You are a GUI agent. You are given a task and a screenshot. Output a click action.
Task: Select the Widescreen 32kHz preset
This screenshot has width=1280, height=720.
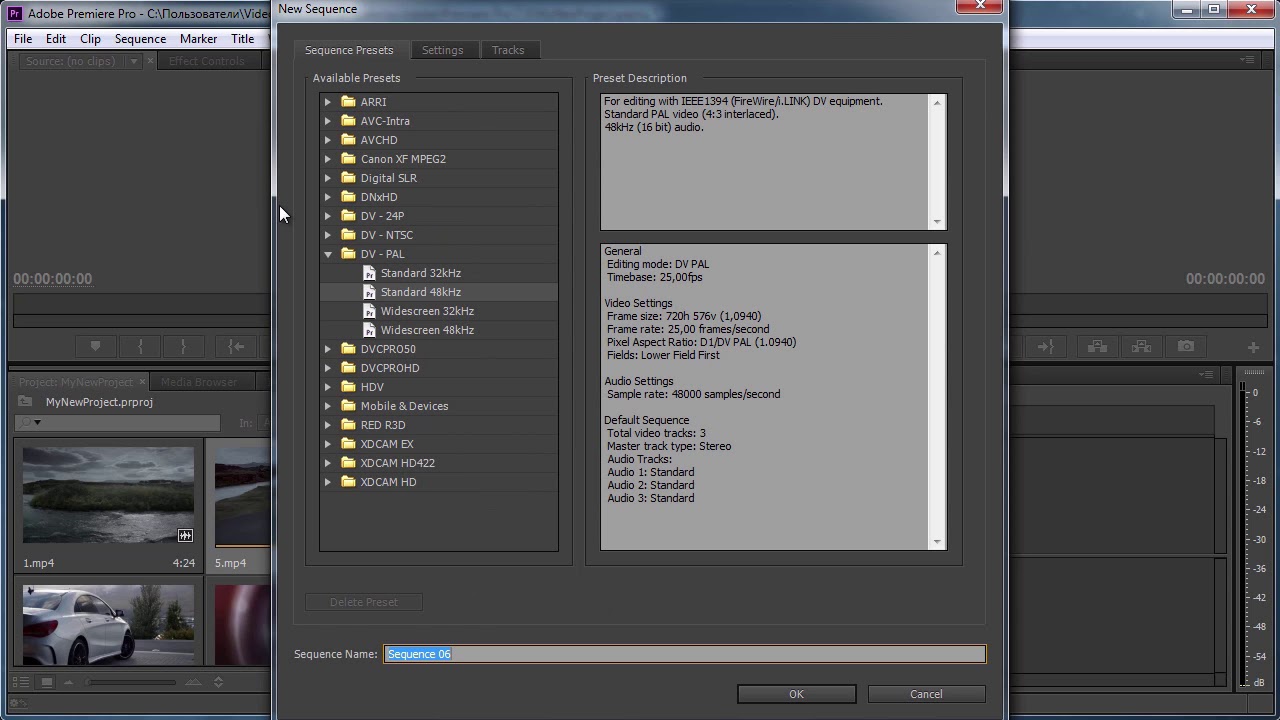pyautogui.click(x=427, y=311)
